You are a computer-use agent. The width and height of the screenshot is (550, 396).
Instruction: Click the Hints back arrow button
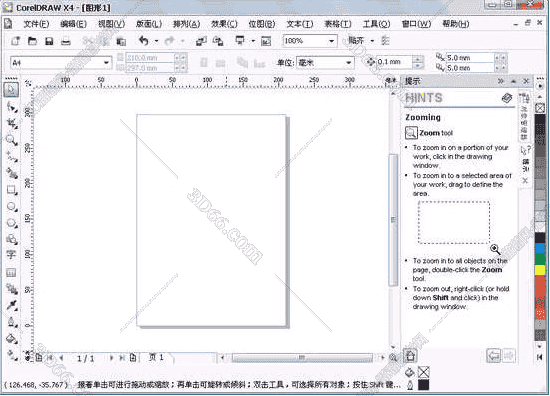click(x=494, y=356)
